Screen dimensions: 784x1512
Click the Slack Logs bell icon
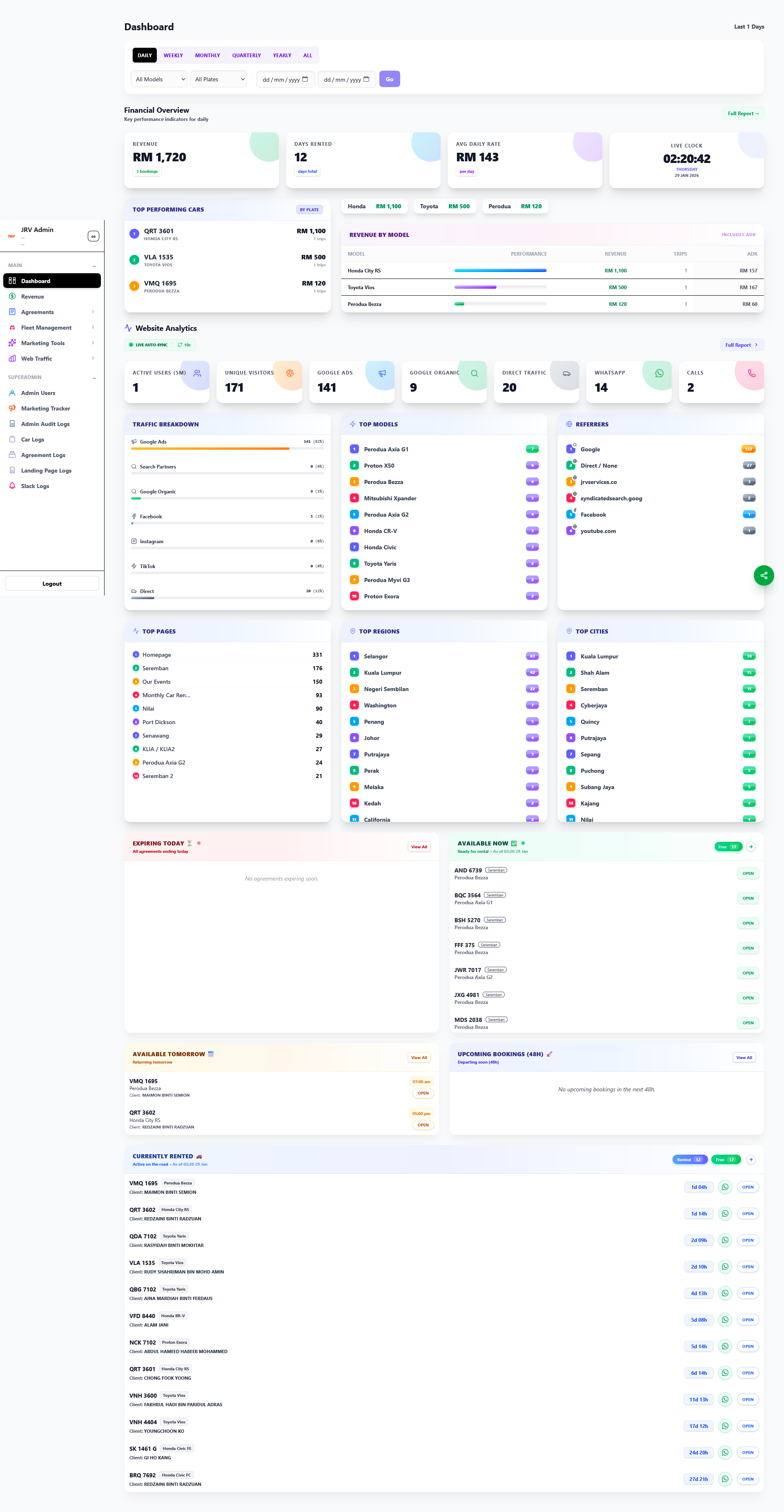(x=12, y=486)
